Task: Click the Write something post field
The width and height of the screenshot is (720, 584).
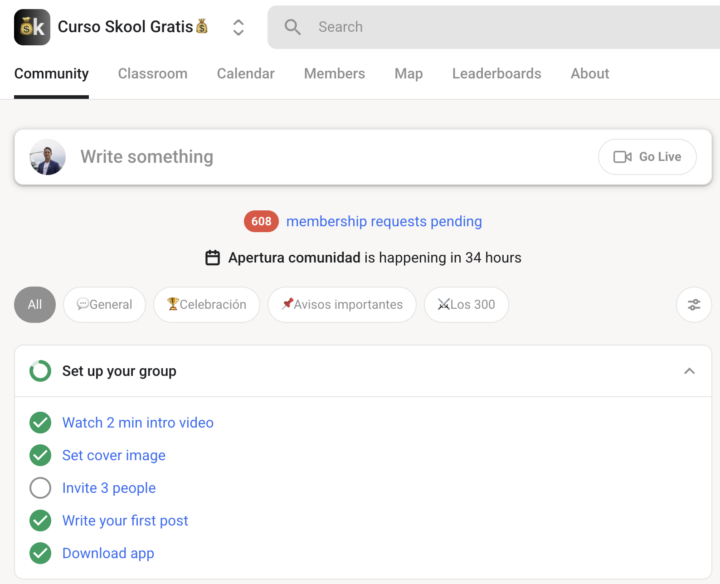Action: 330,157
